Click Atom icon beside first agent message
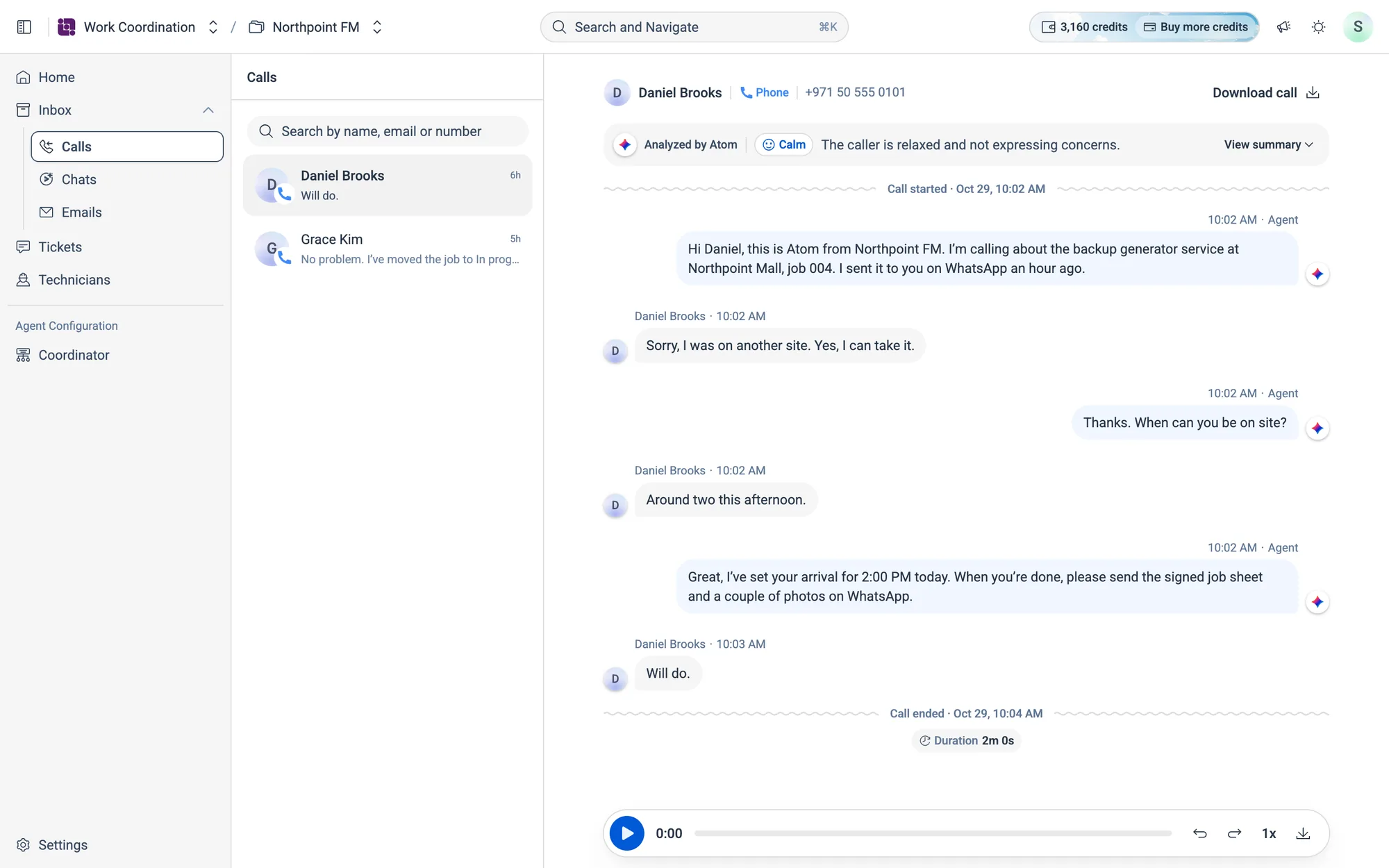 1317,274
